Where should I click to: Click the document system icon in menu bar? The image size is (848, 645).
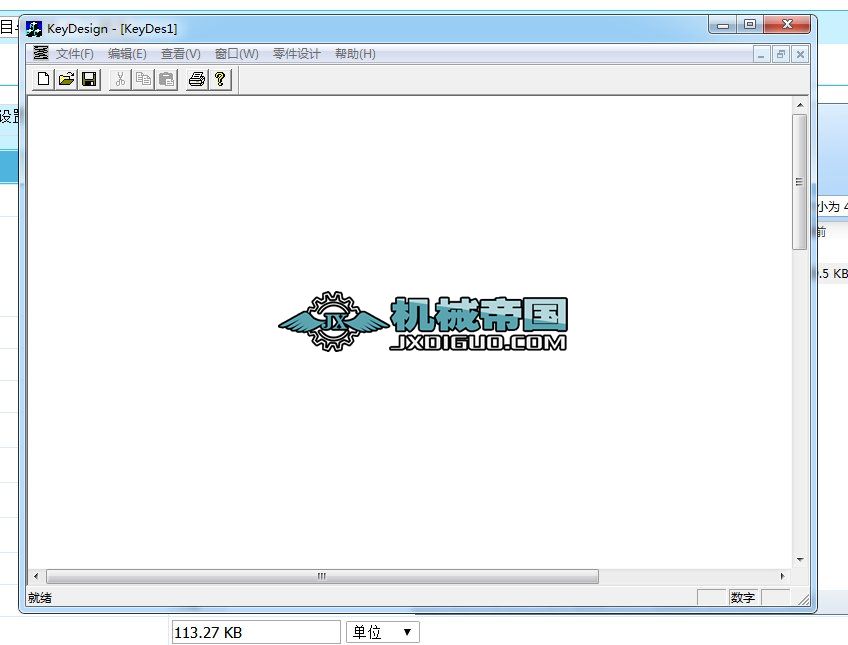pos(41,53)
